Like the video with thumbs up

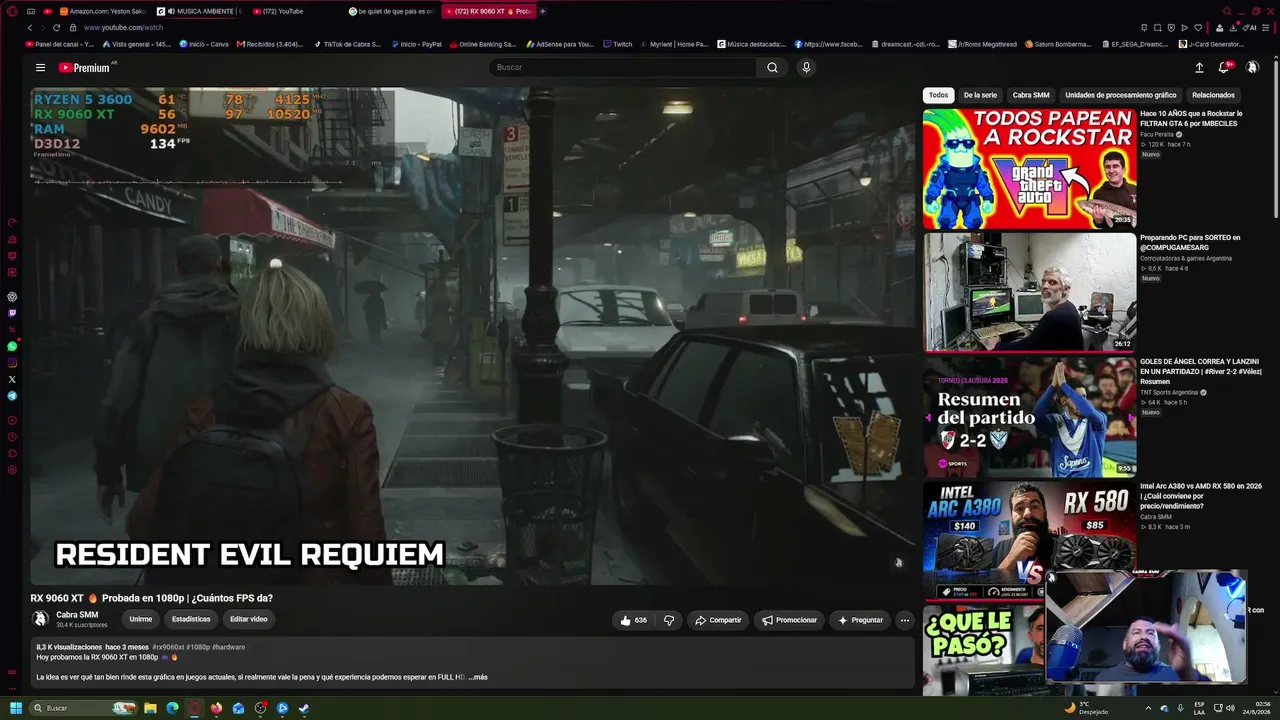coord(633,620)
